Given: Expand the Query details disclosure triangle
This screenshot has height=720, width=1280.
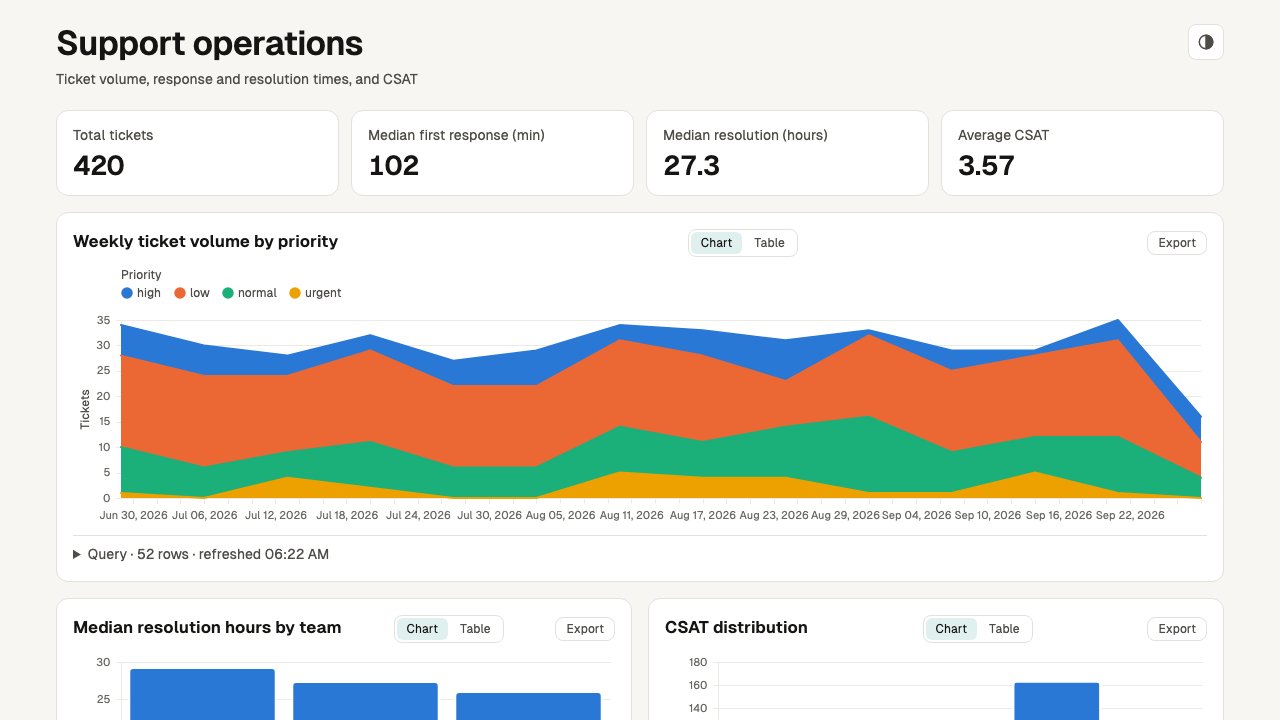Looking at the screenshot, I should (78, 554).
